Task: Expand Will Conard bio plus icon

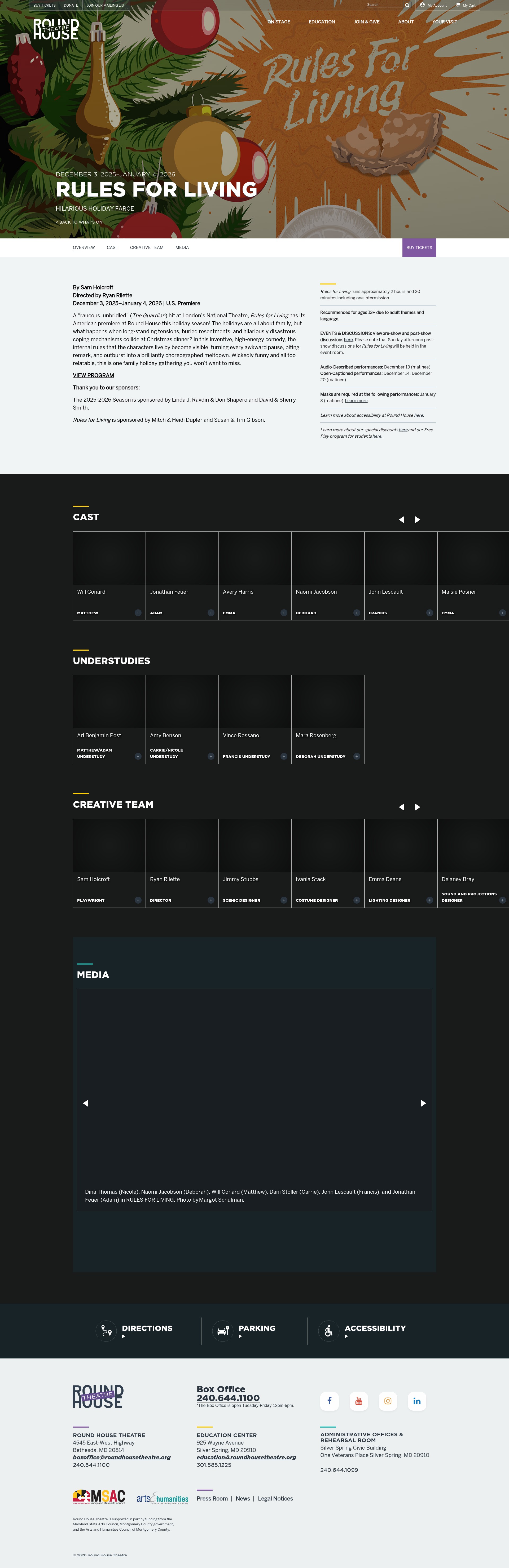Action: pos(138,613)
